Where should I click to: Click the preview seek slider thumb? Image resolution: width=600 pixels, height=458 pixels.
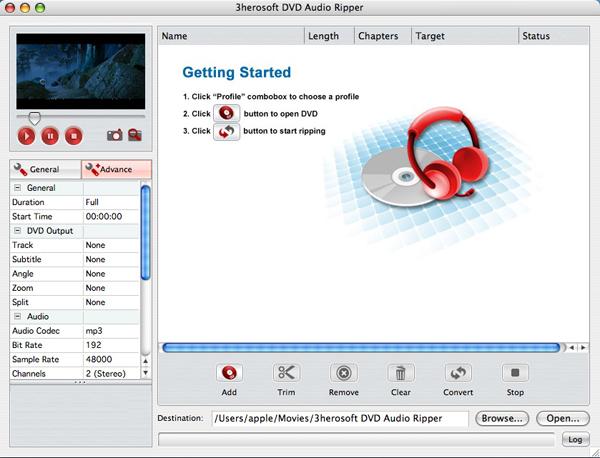(x=34, y=118)
